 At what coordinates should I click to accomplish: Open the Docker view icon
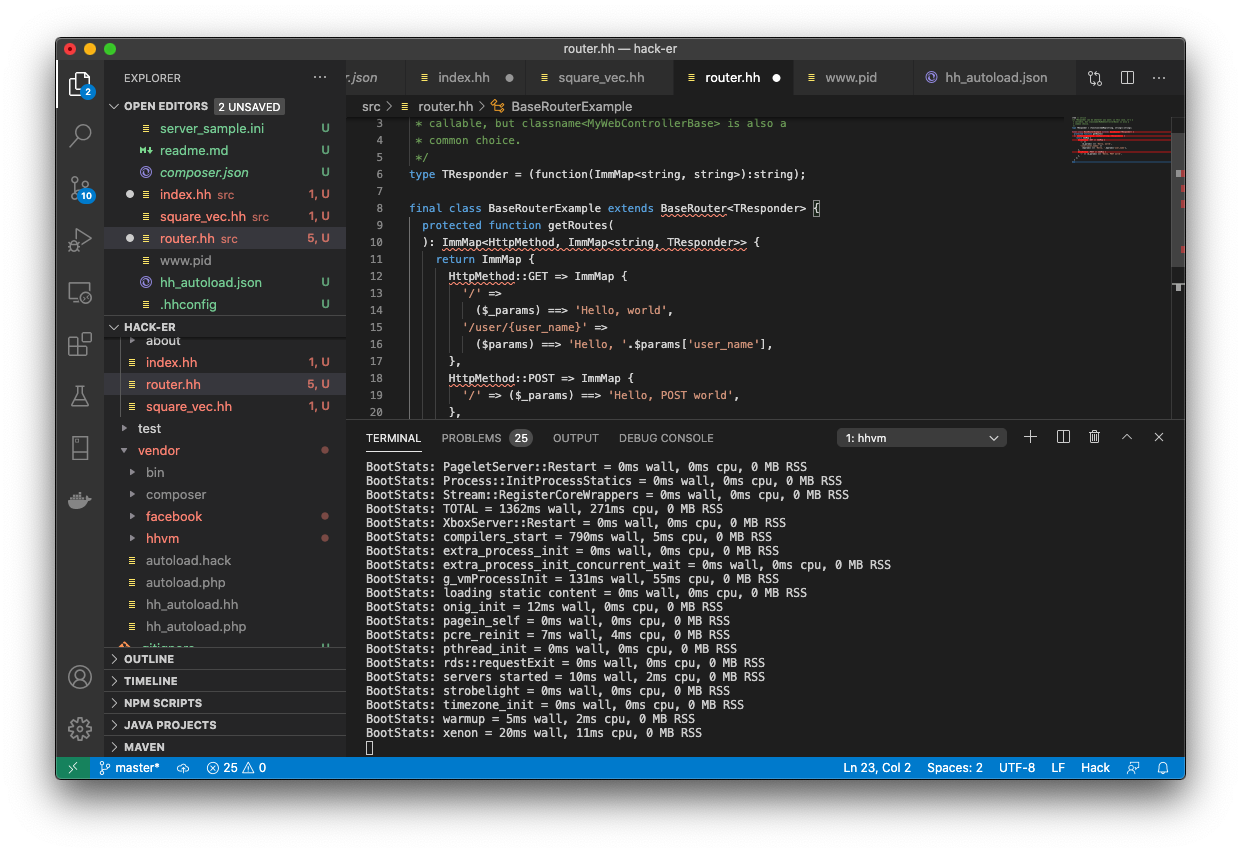(x=80, y=500)
